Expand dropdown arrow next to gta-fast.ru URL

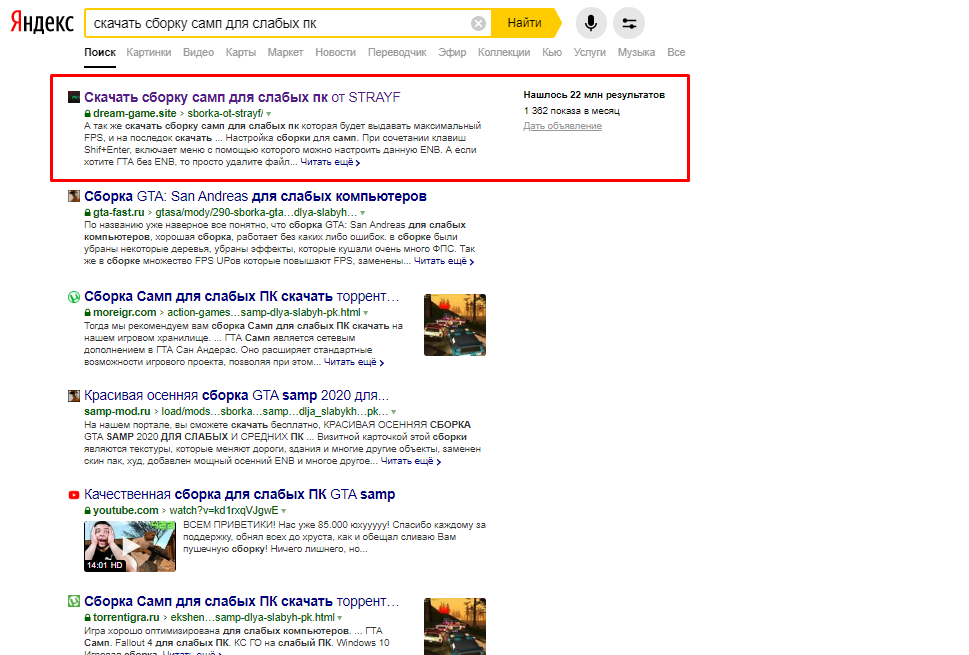[x=363, y=213]
